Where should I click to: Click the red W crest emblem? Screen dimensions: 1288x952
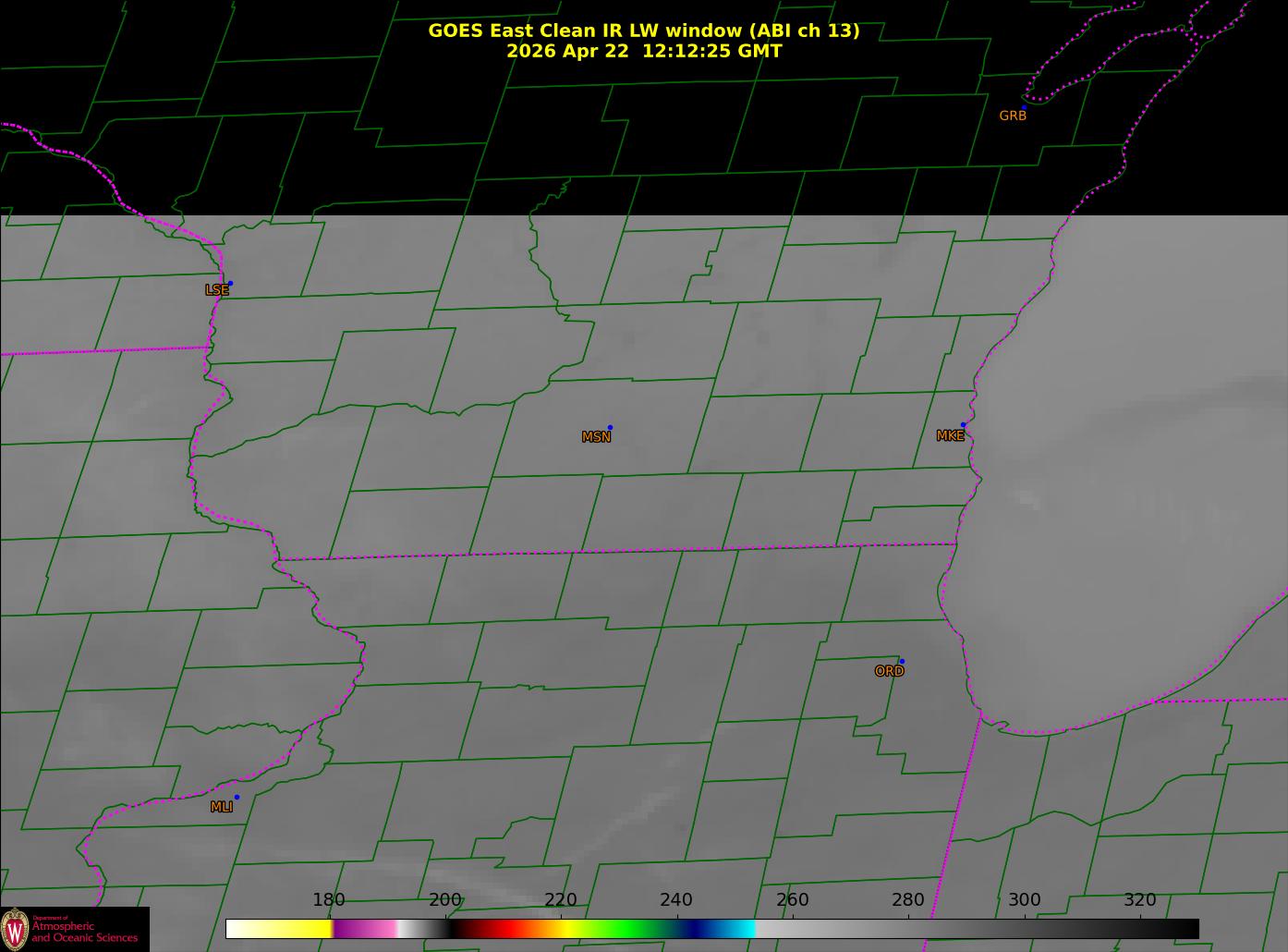coord(15,929)
